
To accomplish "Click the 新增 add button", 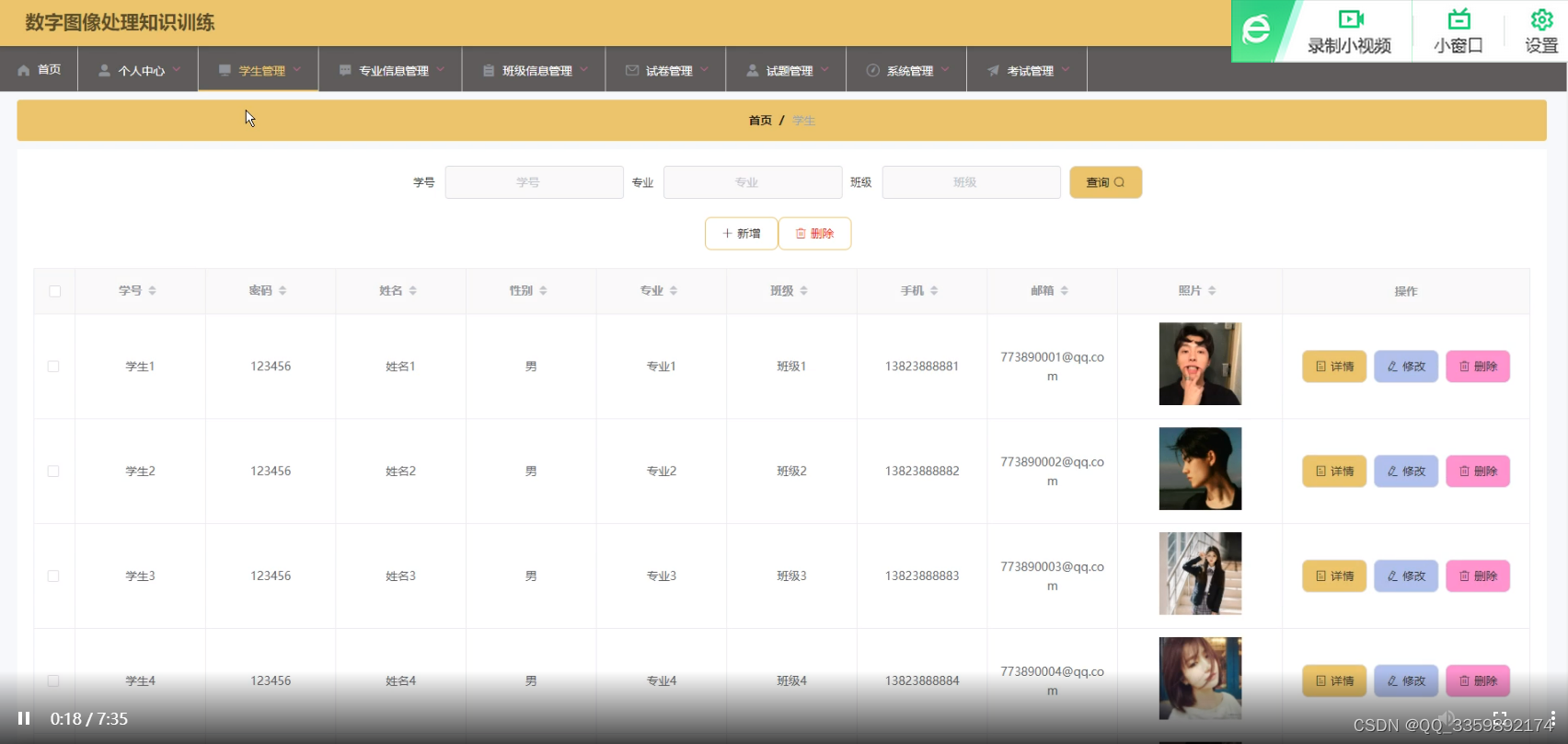I will (x=742, y=234).
